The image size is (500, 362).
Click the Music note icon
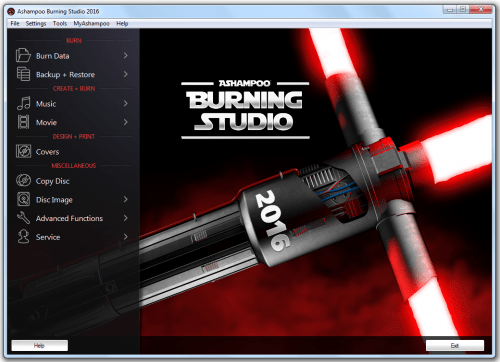pos(23,103)
